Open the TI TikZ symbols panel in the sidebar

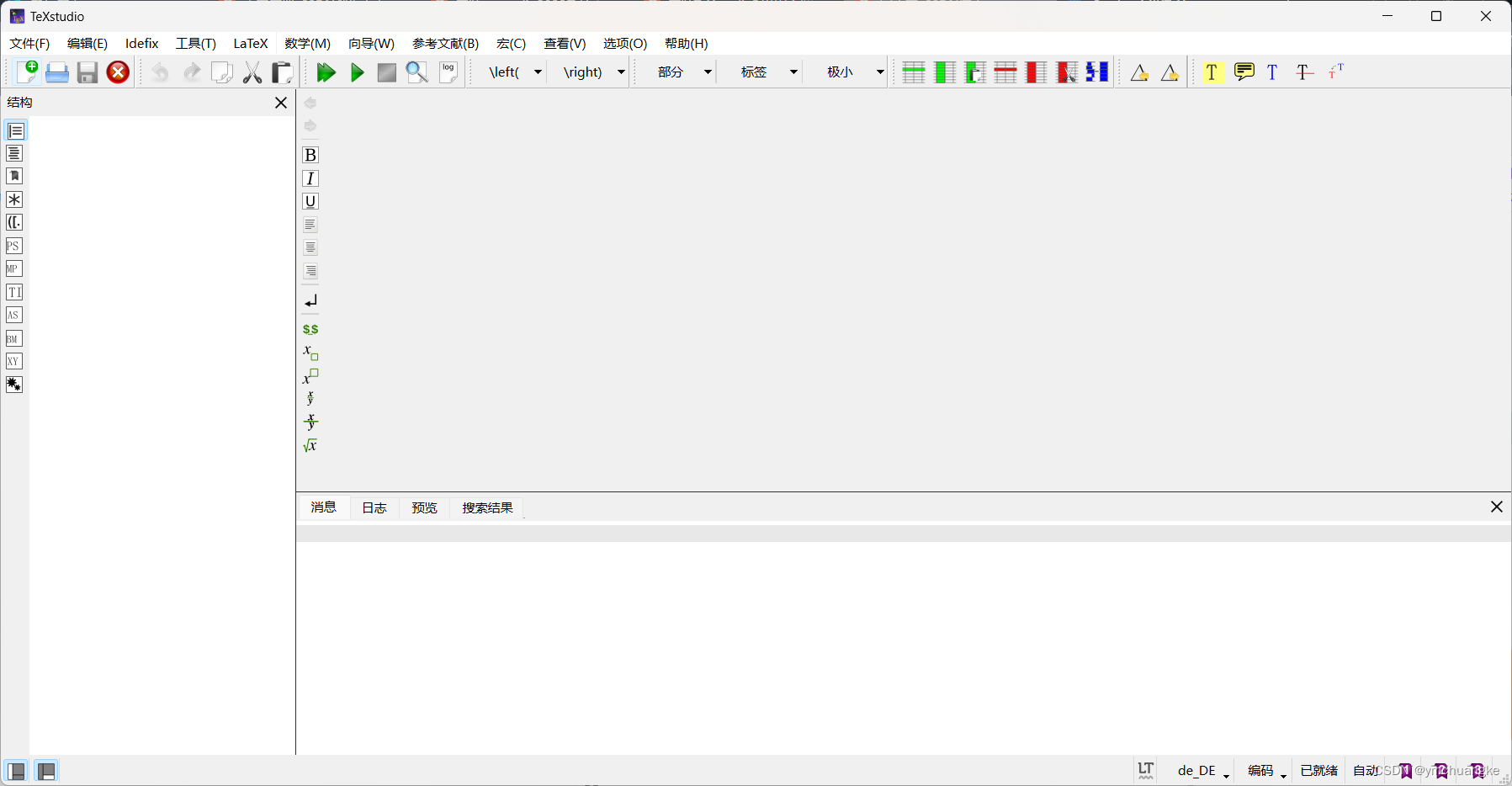[x=13, y=292]
